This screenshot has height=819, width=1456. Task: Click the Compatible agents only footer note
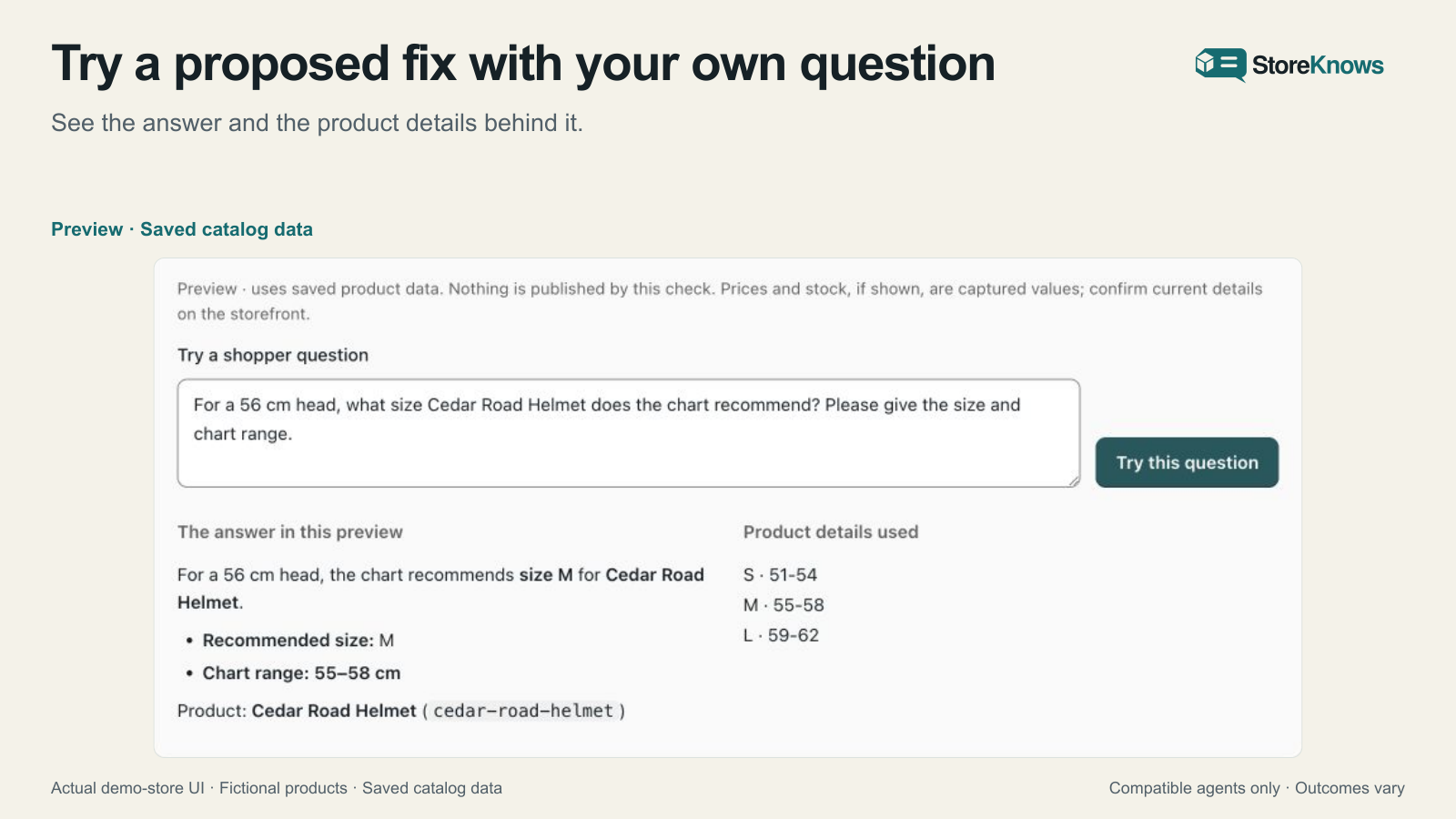tap(1194, 788)
